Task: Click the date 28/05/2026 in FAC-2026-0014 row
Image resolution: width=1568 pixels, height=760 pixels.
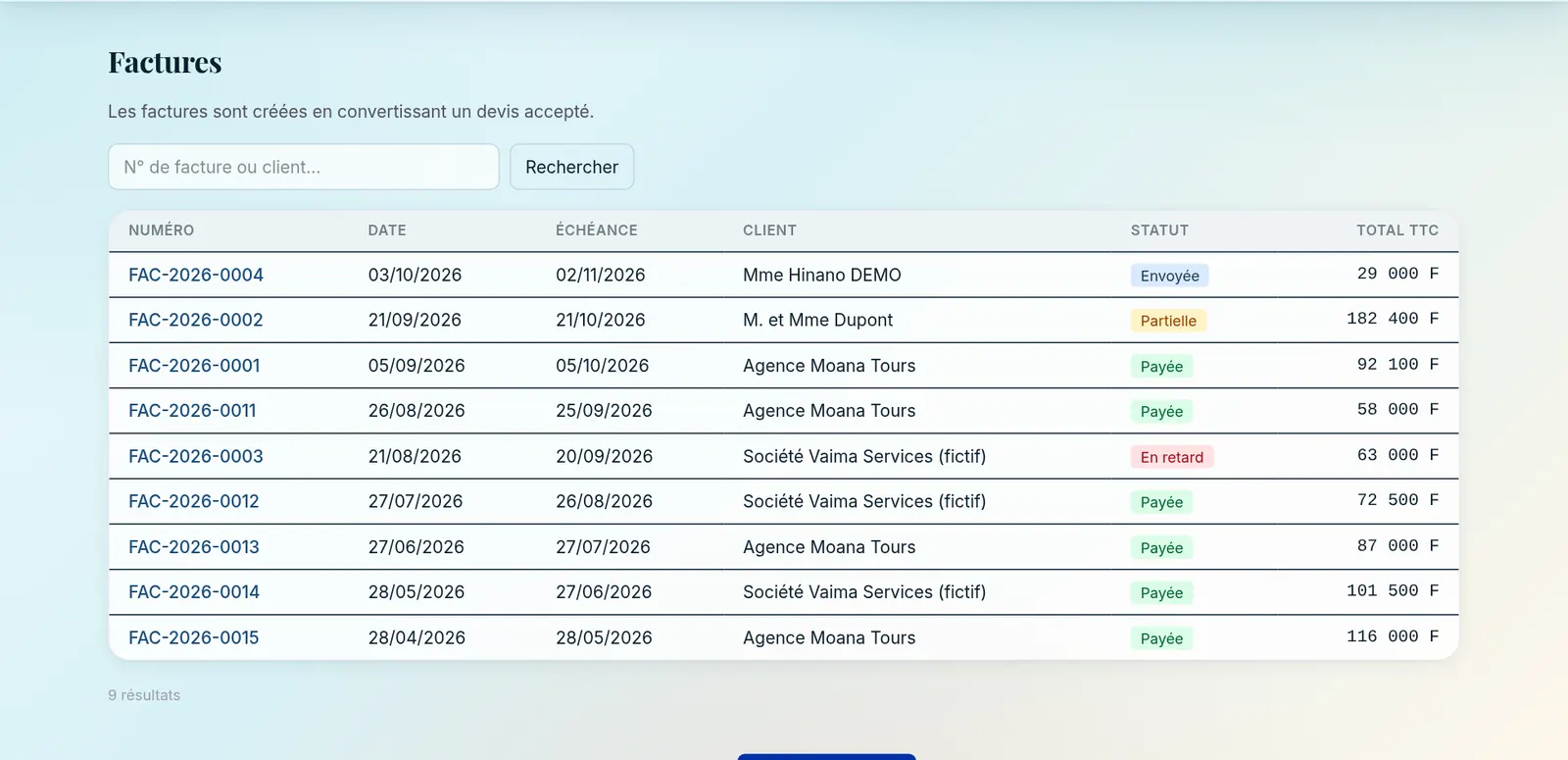Action: click(x=416, y=592)
